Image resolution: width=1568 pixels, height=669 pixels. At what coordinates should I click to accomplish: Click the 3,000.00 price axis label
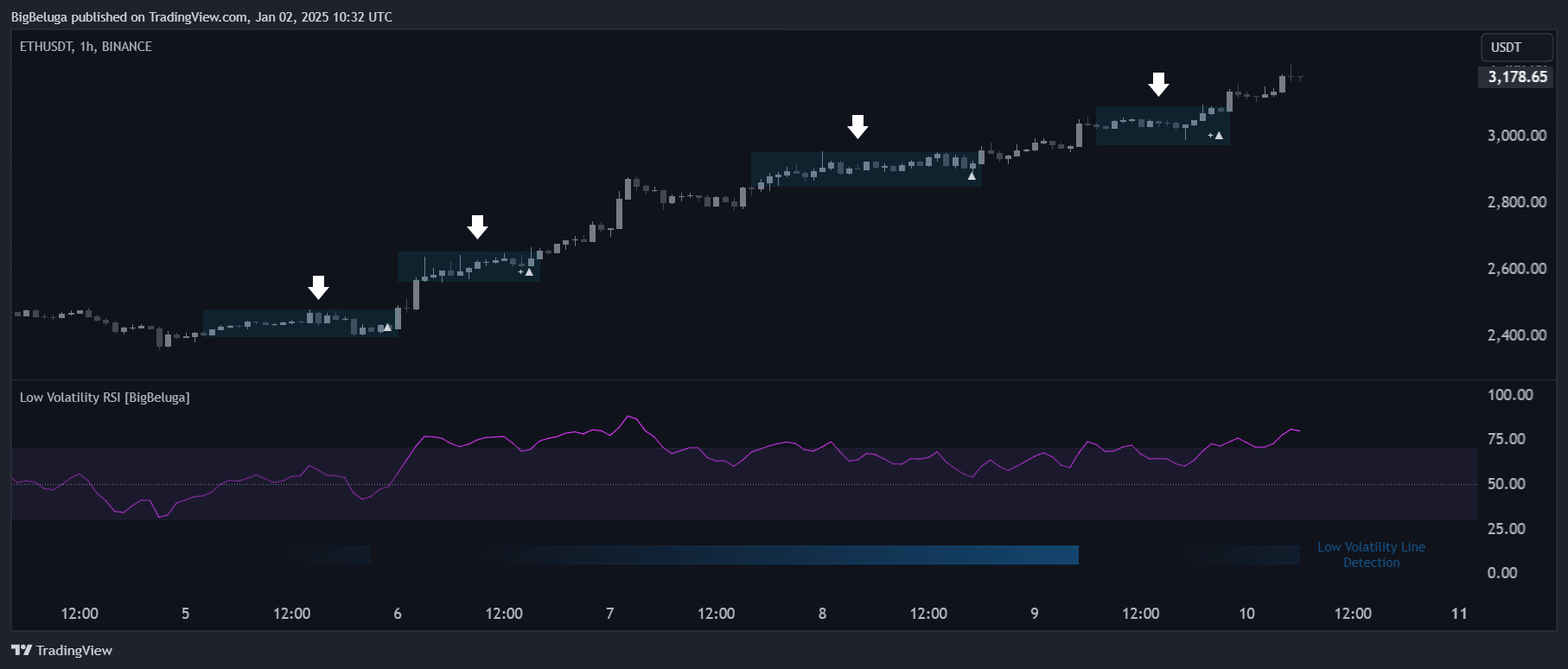[x=1516, y=136]
